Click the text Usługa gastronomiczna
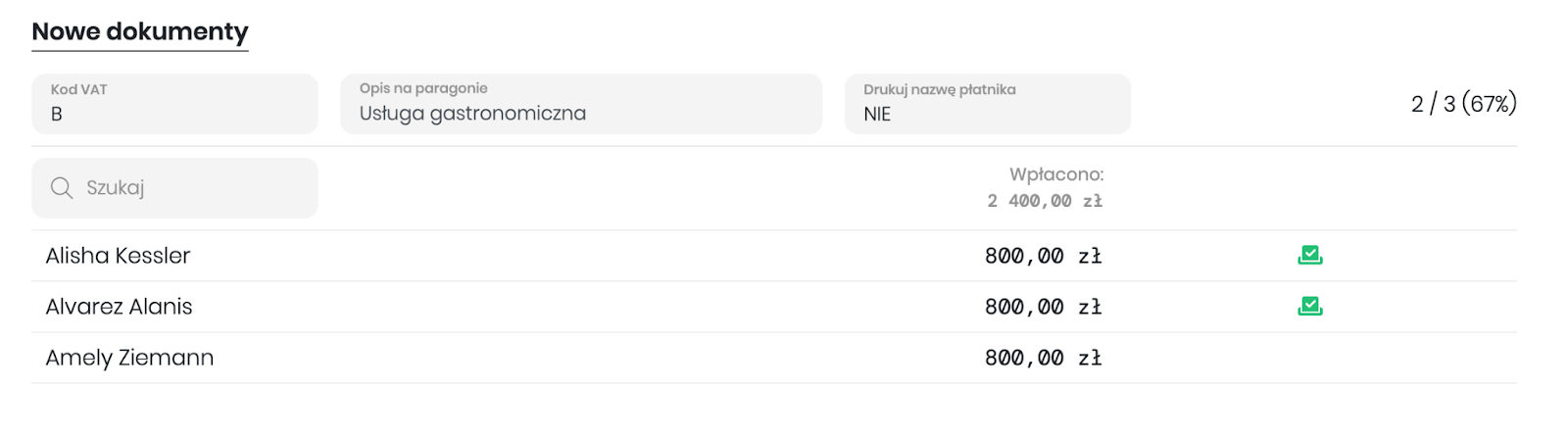Image resolution: width=1568 pixels, height=438 pixels. click(472, 114)
